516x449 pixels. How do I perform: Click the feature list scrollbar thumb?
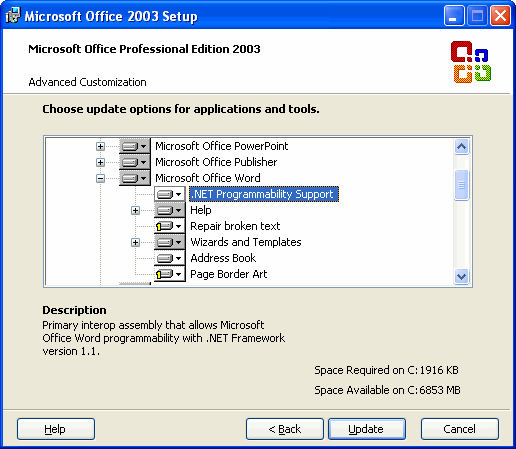[x=461, y=185]
